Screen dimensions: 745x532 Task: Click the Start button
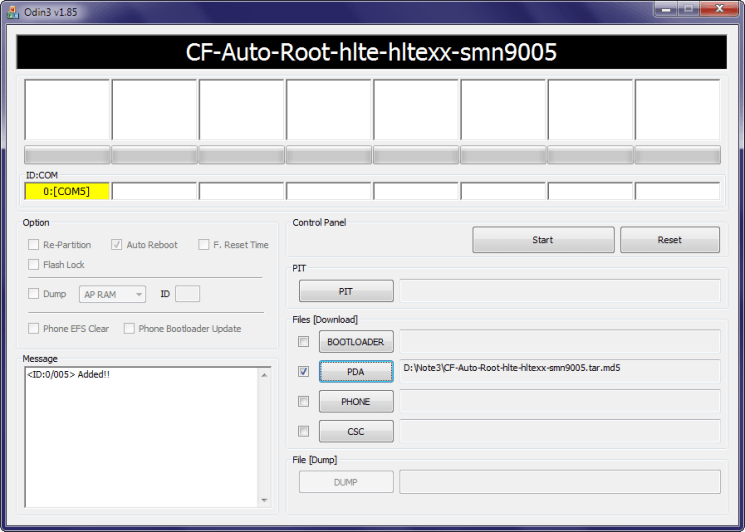[x=543, y=240]
